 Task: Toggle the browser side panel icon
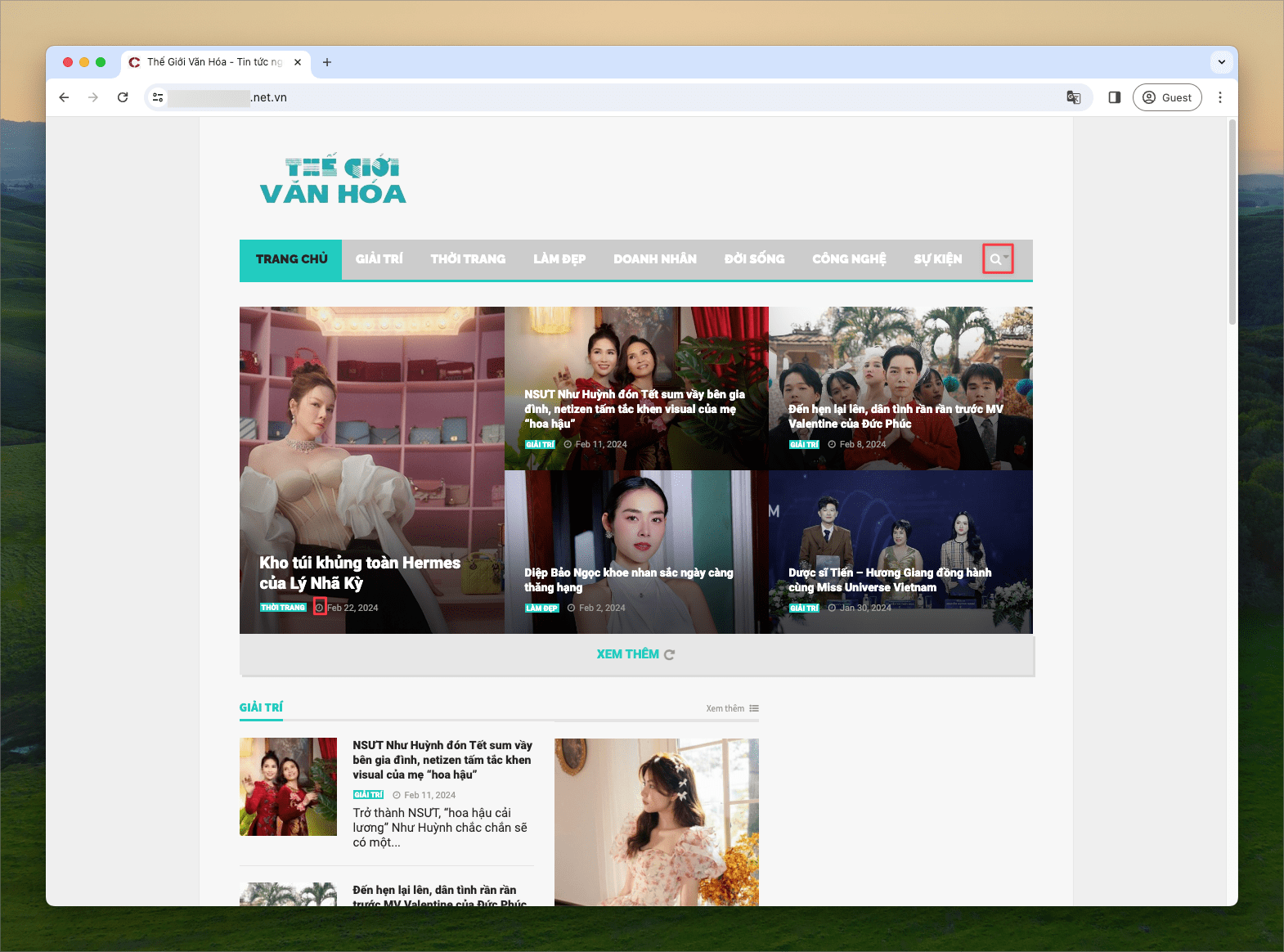click(x=1114, y=97)
